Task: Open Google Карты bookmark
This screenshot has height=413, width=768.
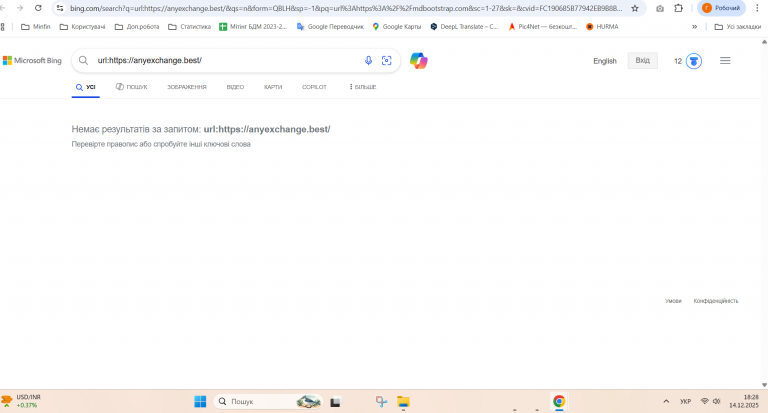Action: pos(396,27)
